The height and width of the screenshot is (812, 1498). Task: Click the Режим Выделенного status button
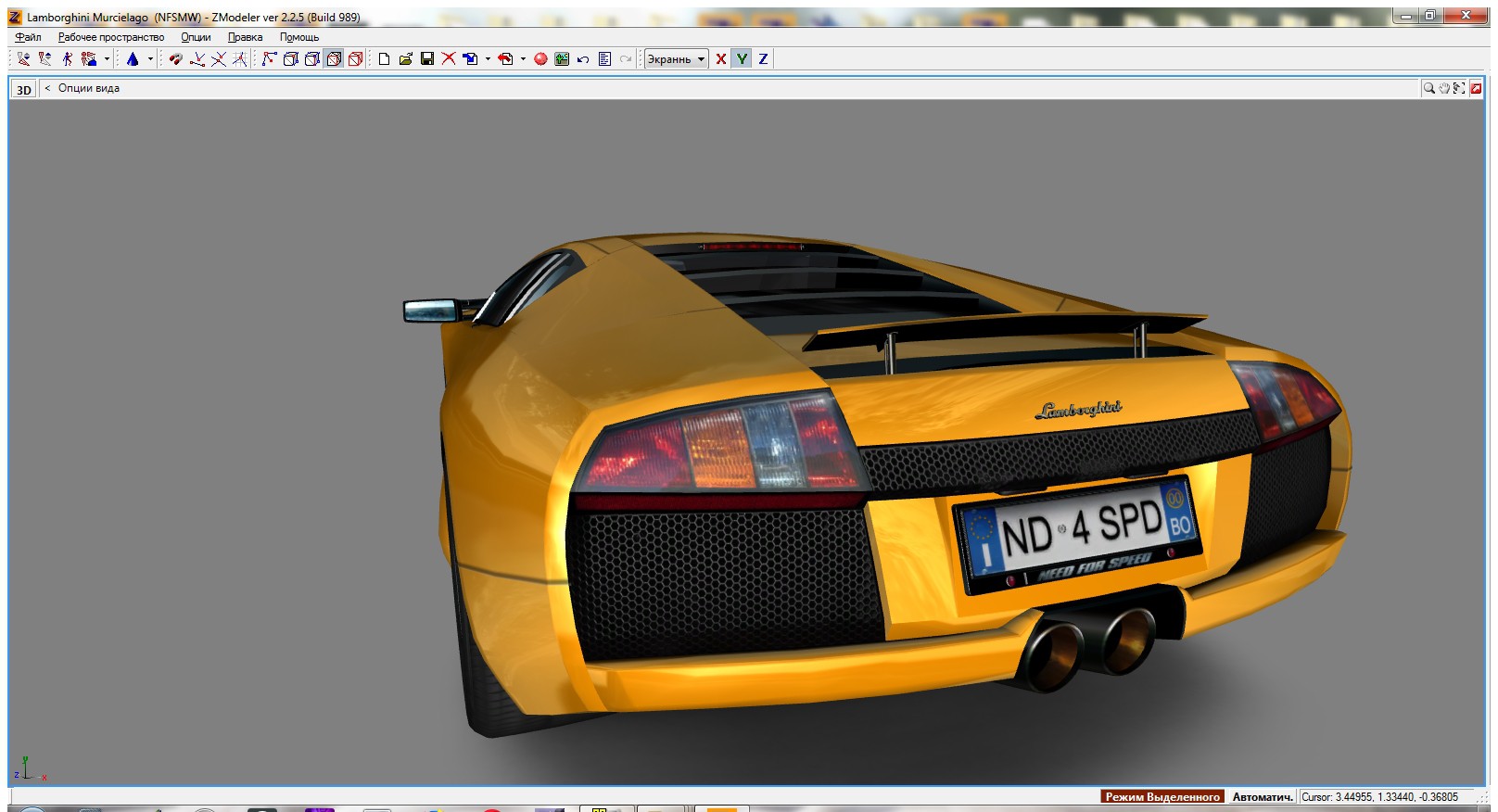pos(1162,796)
